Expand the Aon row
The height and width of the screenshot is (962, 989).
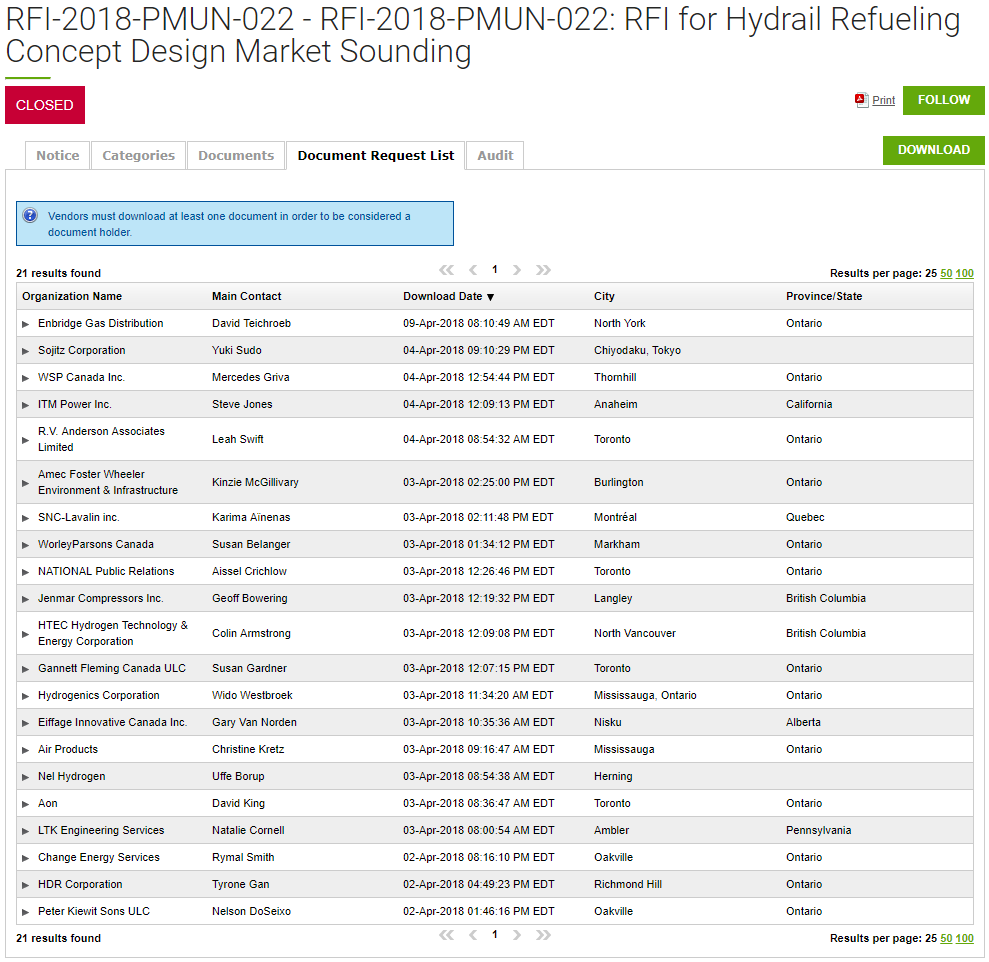(25, 804)
